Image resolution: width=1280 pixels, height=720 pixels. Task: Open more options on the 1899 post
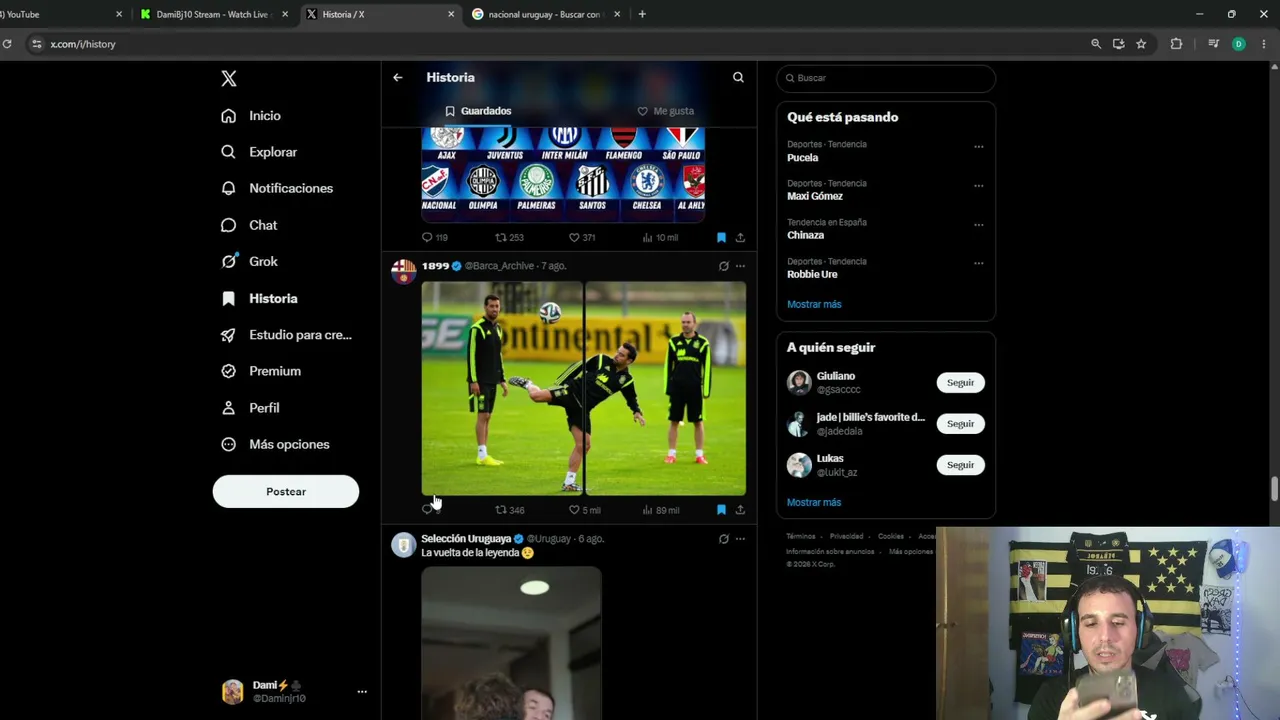pyautogui.click(x=740, y=266)
